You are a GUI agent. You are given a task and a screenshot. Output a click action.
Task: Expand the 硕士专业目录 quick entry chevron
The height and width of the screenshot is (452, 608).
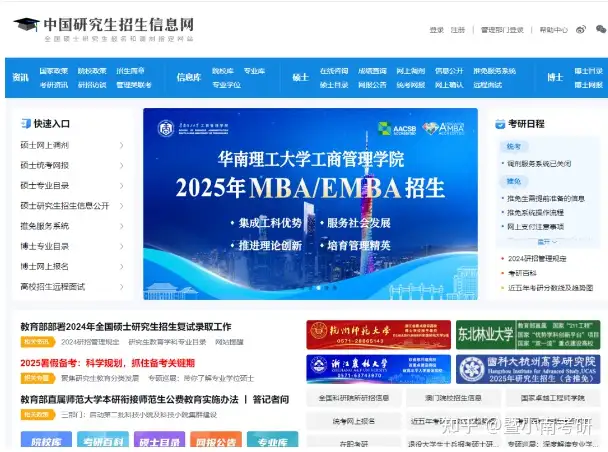pyautogui.click(x=121, y=186)
